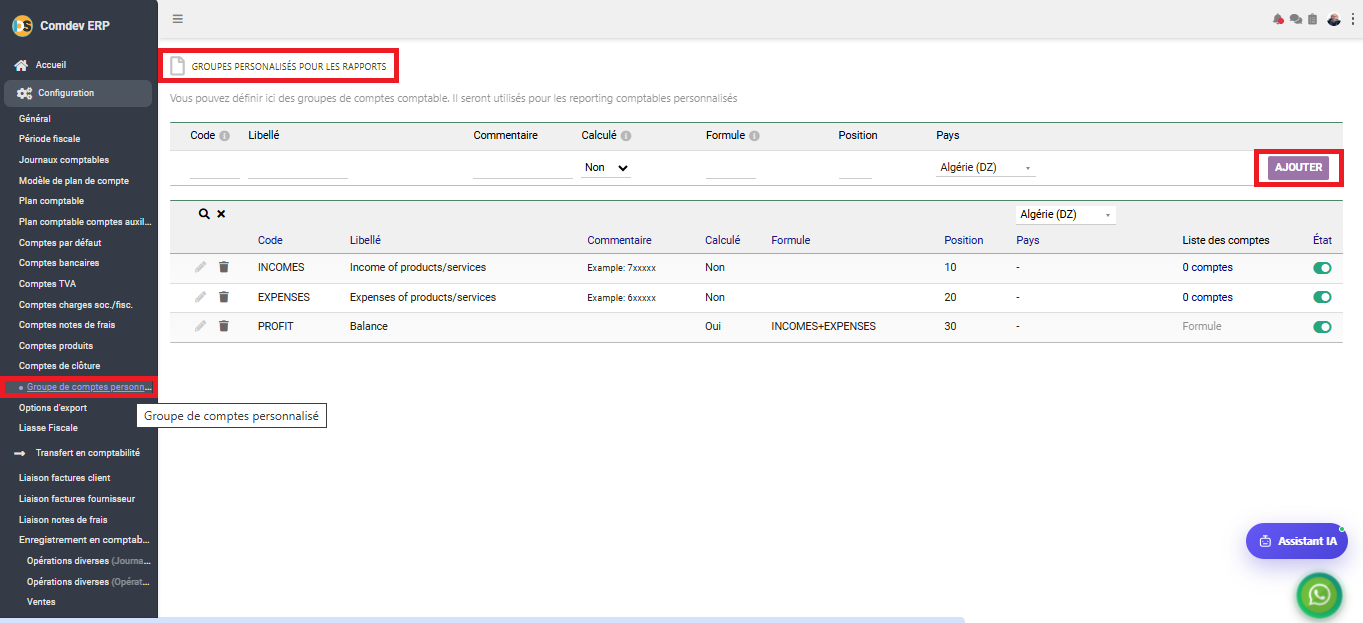The height and width of the screenshot is (623, 1363).
Task: Click the page document icon beside the title
Action: click(x=178, y=66)
